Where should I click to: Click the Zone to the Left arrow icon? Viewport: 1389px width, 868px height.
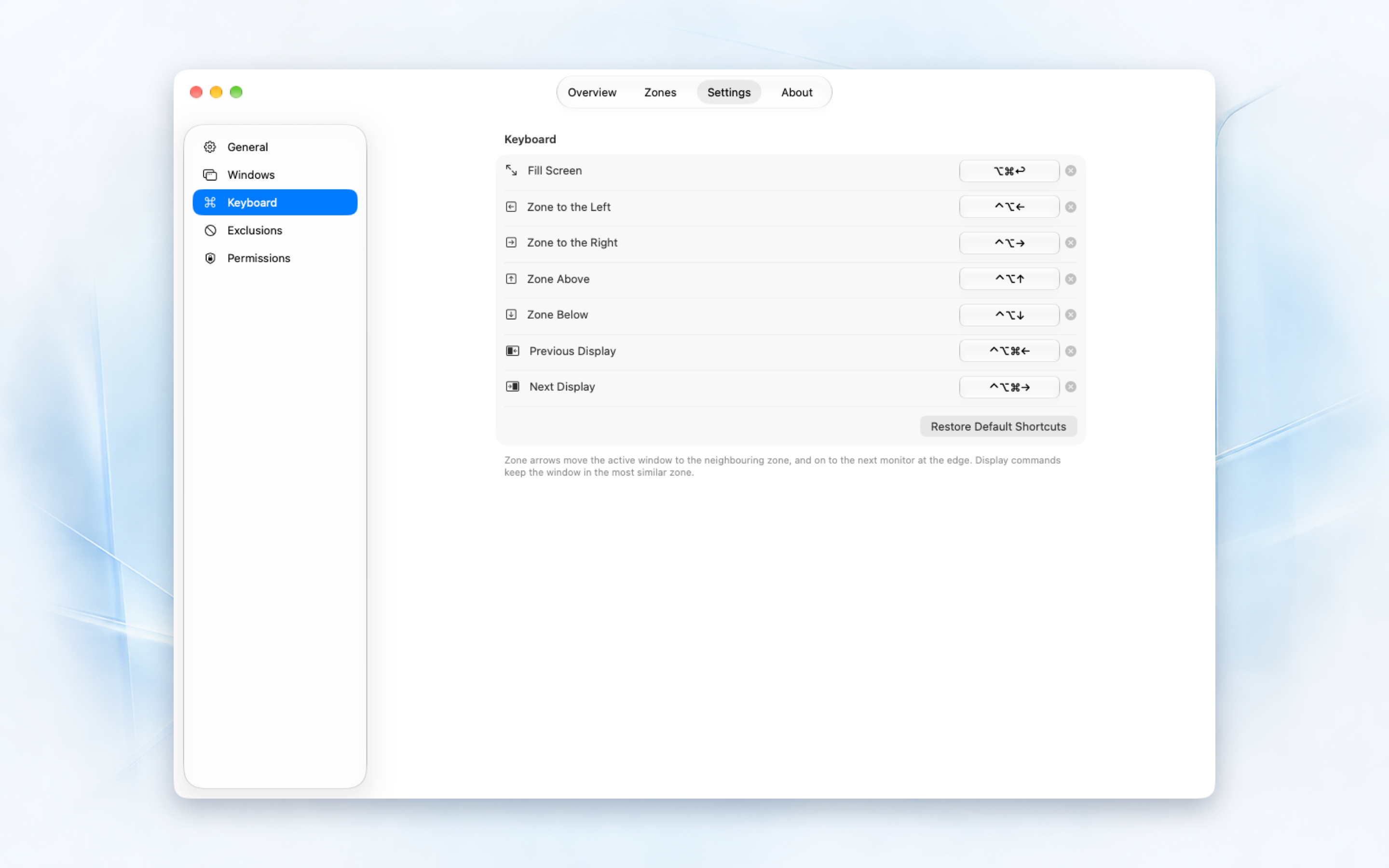tap(511, 207)
